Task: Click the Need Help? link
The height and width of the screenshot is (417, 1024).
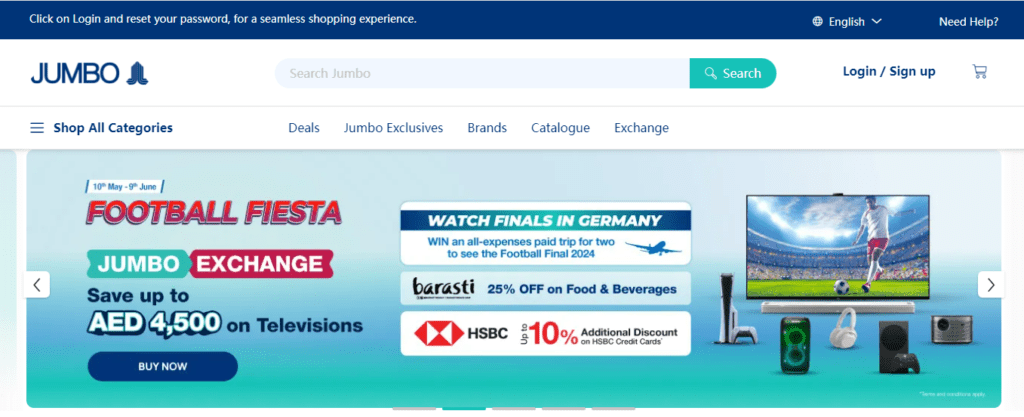Action: (968, 22)
